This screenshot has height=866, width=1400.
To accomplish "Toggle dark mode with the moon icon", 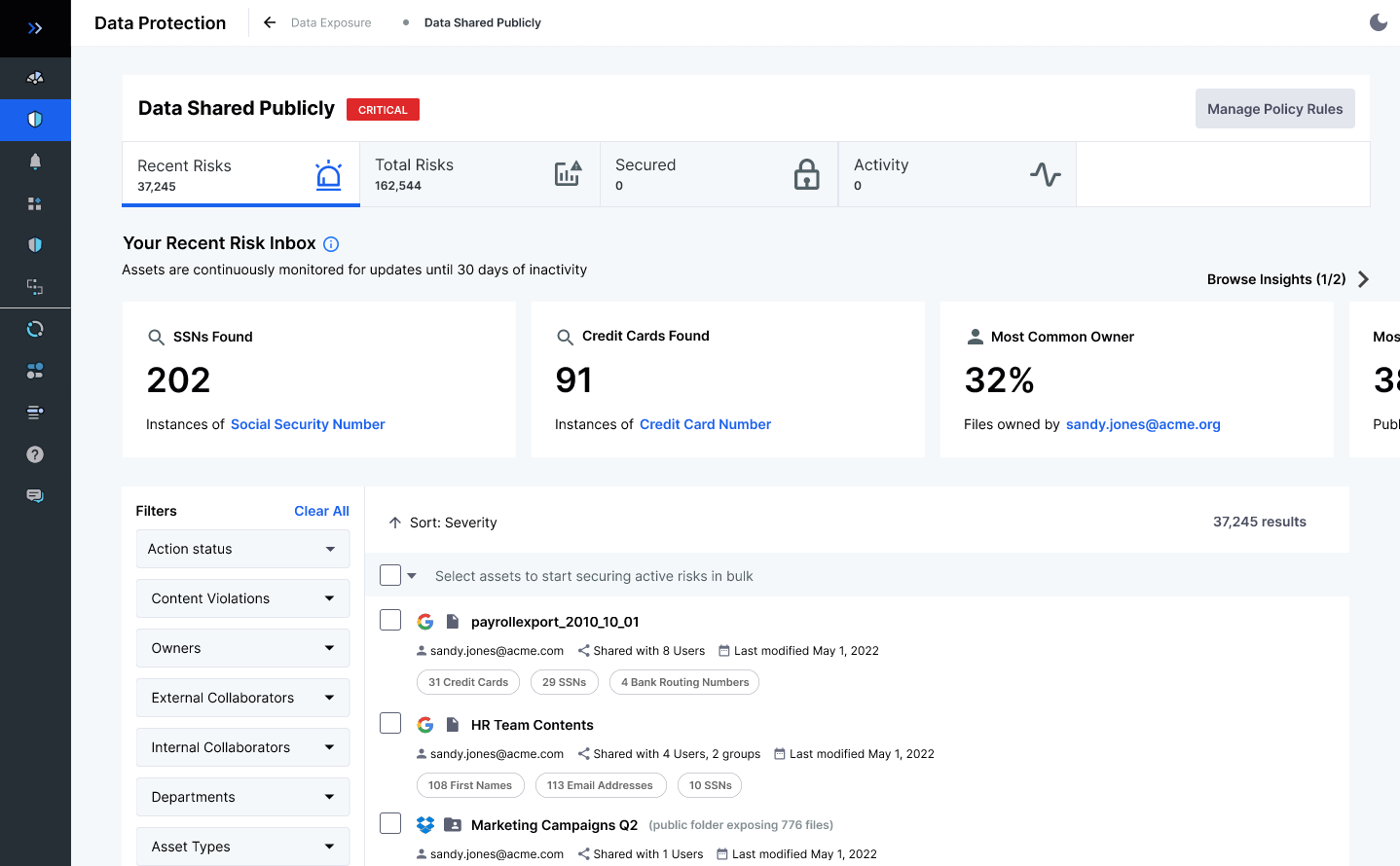I will [x=1378, y=21].
